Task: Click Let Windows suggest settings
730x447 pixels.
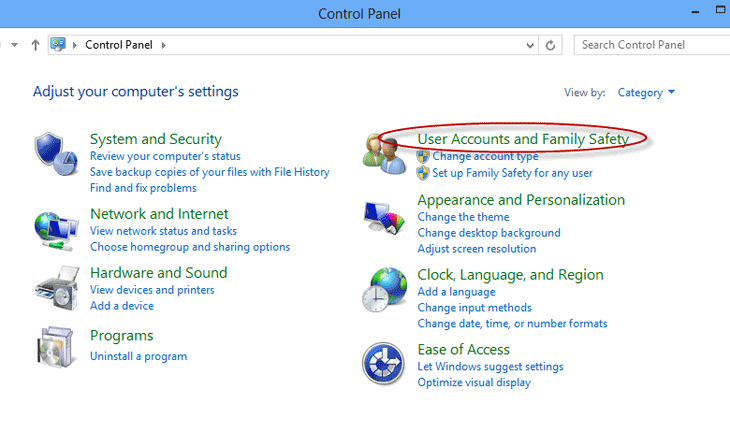Action: coord(490,366)
